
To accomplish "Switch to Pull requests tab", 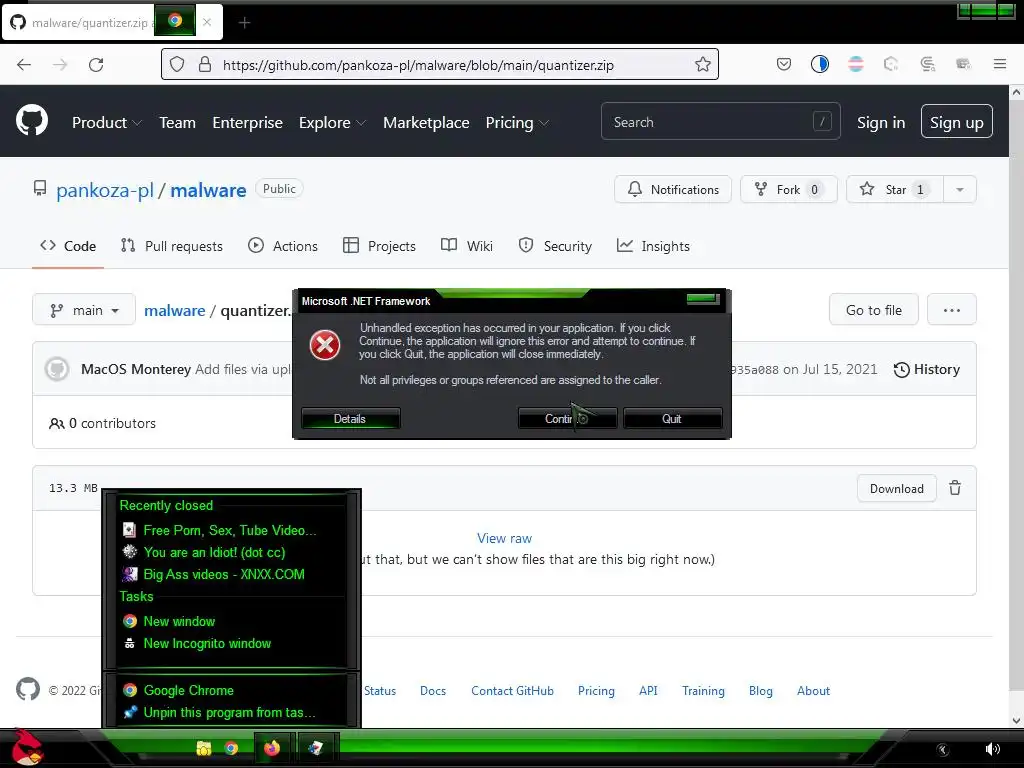I will pyautogui.click(x=172, y=246).
